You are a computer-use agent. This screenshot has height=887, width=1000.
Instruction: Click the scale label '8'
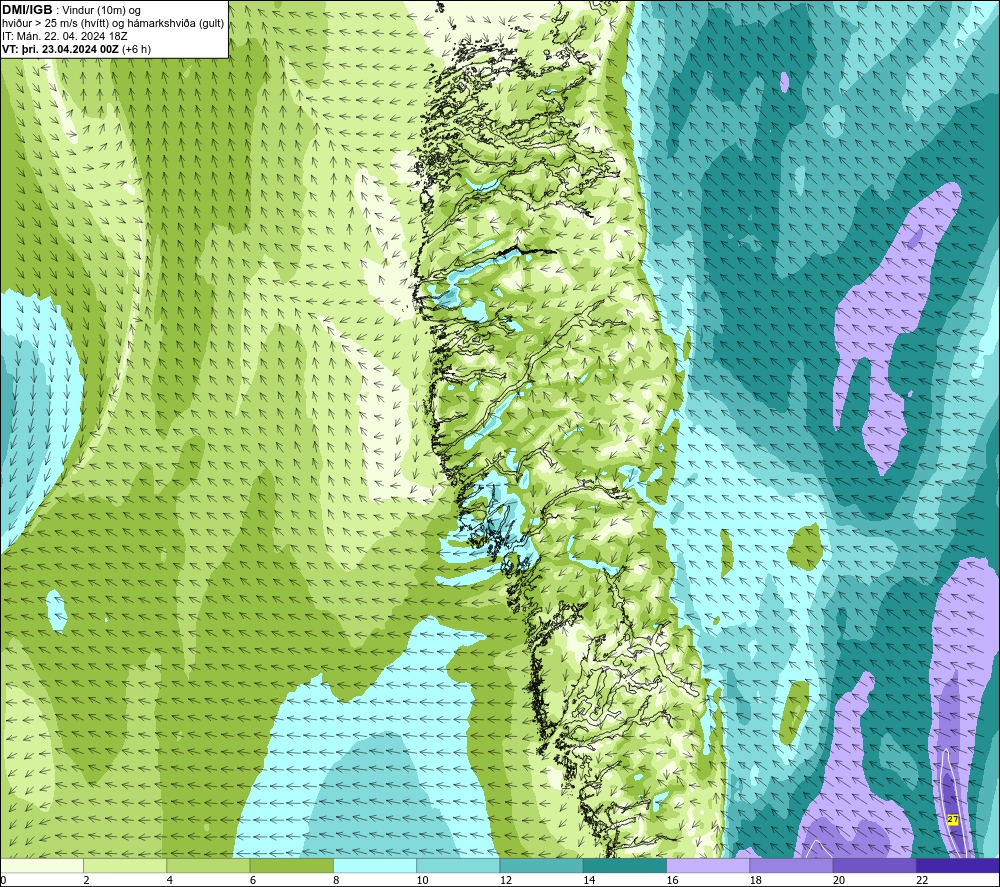point(336,880)
